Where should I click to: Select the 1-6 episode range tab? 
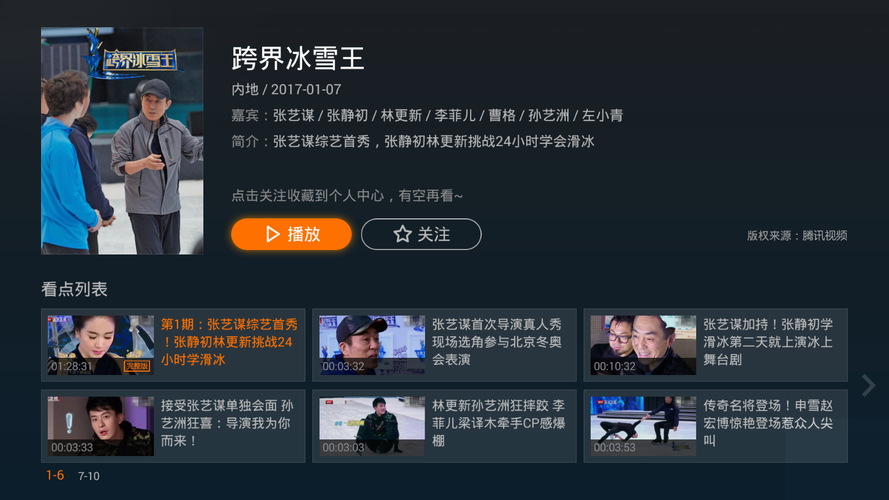55,475
